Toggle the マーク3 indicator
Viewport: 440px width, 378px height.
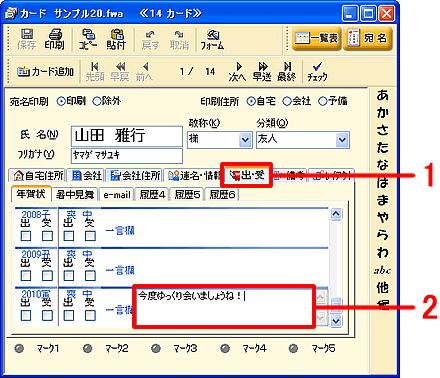click(156, 349)
